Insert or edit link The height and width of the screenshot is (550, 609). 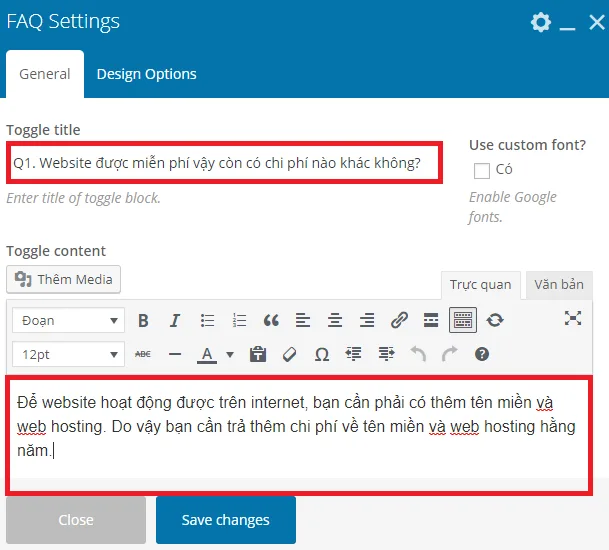pyautogui.click(x=399, y=320)
